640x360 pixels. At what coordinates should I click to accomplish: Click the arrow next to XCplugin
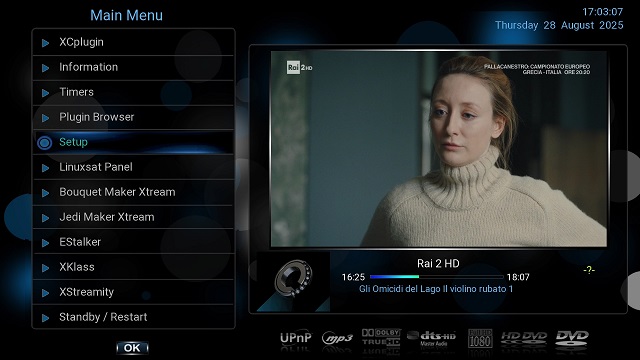[45, 43]
